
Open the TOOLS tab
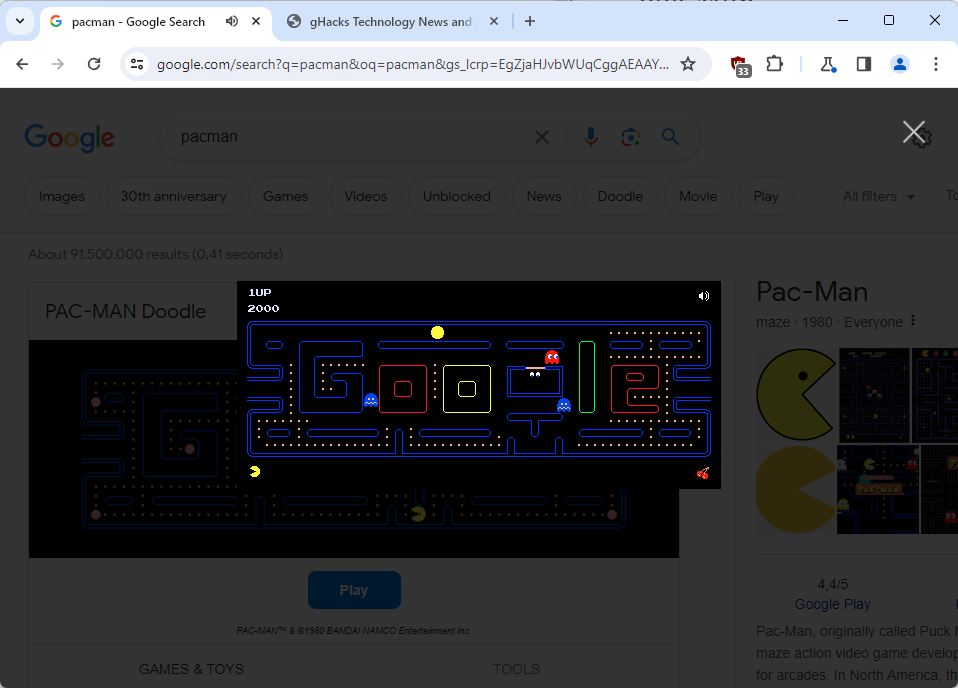(x=516, y=669)
